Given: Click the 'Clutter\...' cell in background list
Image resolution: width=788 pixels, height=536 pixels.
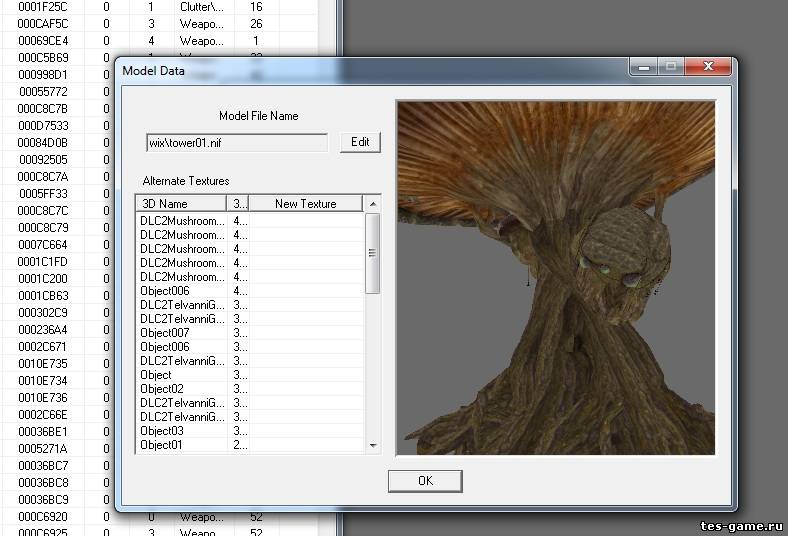Looking at the screenshot, I should tap(202, 7).
